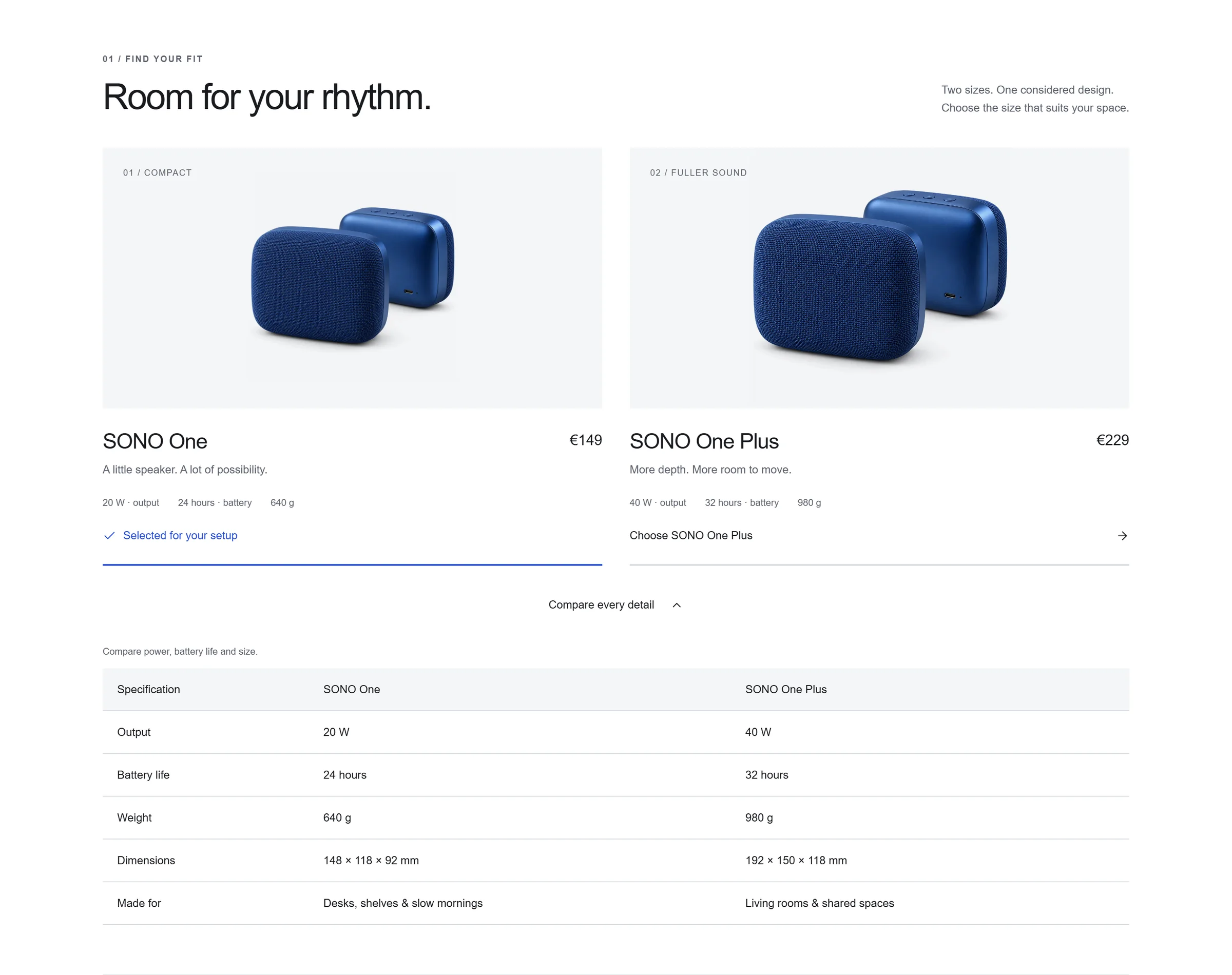Click the Made for row label
This screenshot has width=1232, height=975.
pos(139,903)
